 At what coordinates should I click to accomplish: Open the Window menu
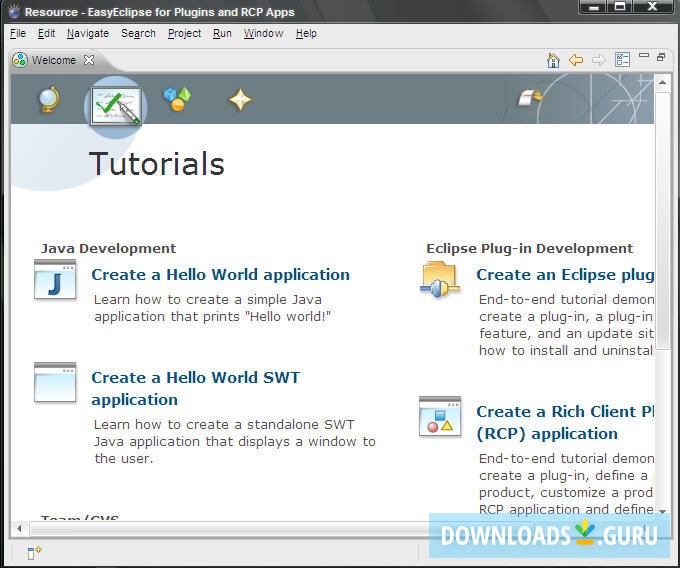(263, 33)
